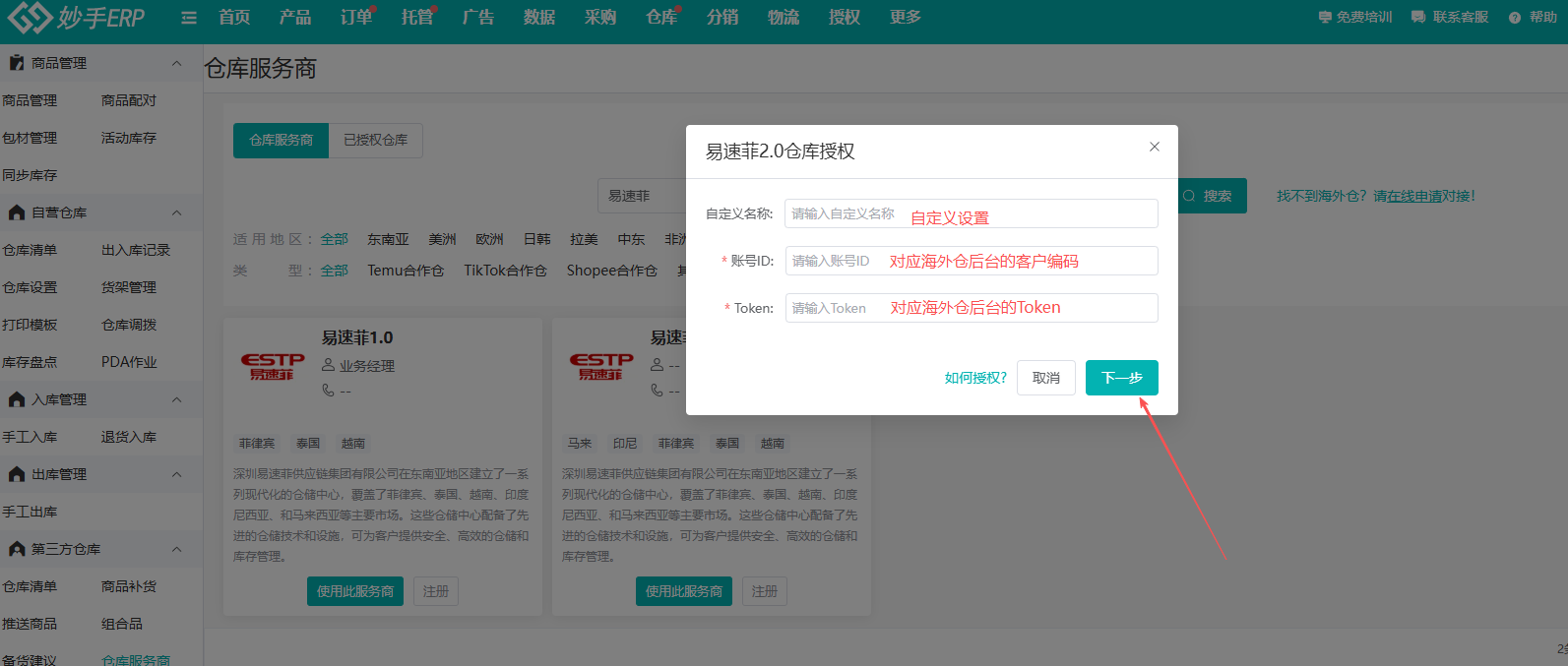The image size is (1568, 666).
Task: Collapse the 商品管理 section chevron
Action: pyautogui.click(x=177, y=63)
